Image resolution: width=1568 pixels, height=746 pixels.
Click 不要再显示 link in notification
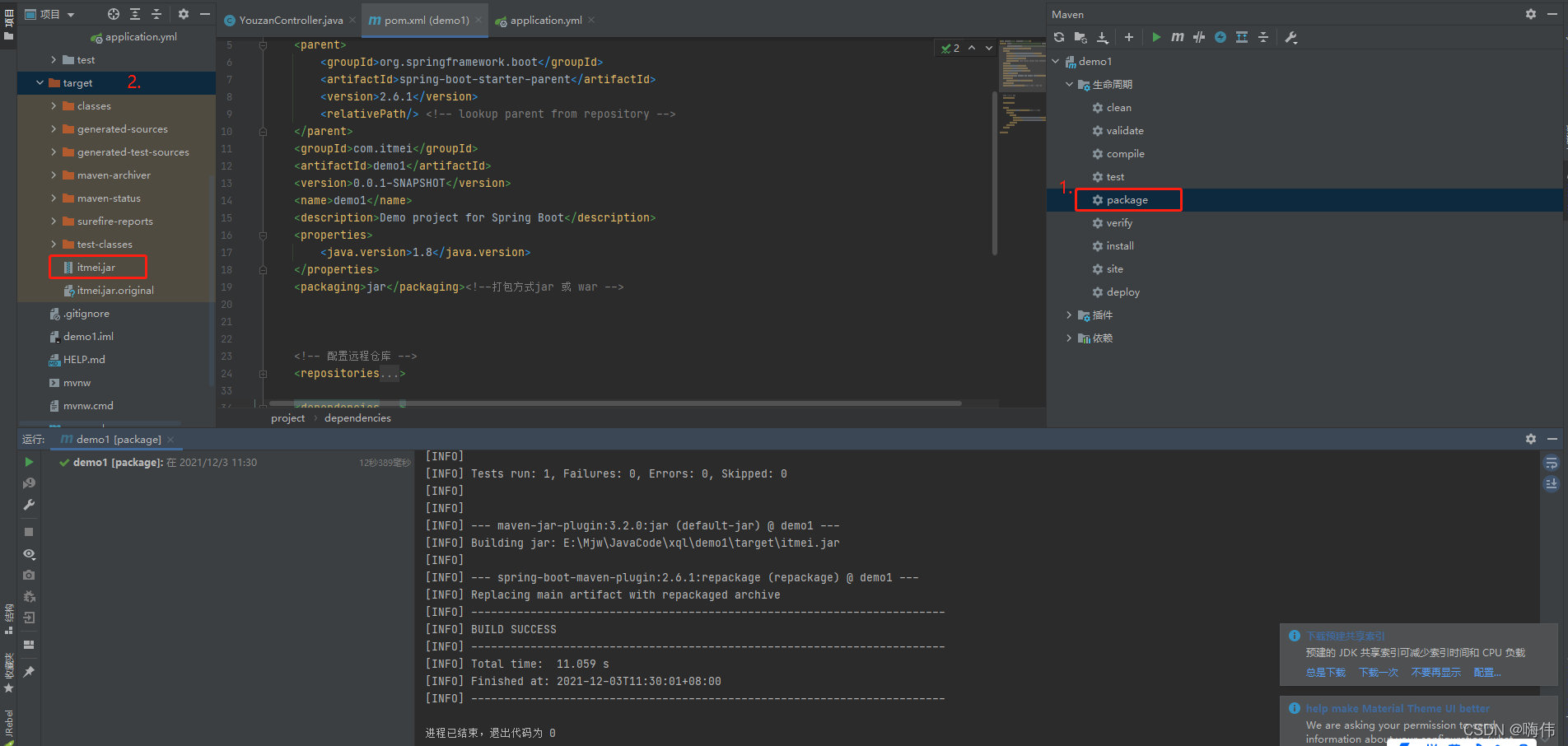point(1436,672)
